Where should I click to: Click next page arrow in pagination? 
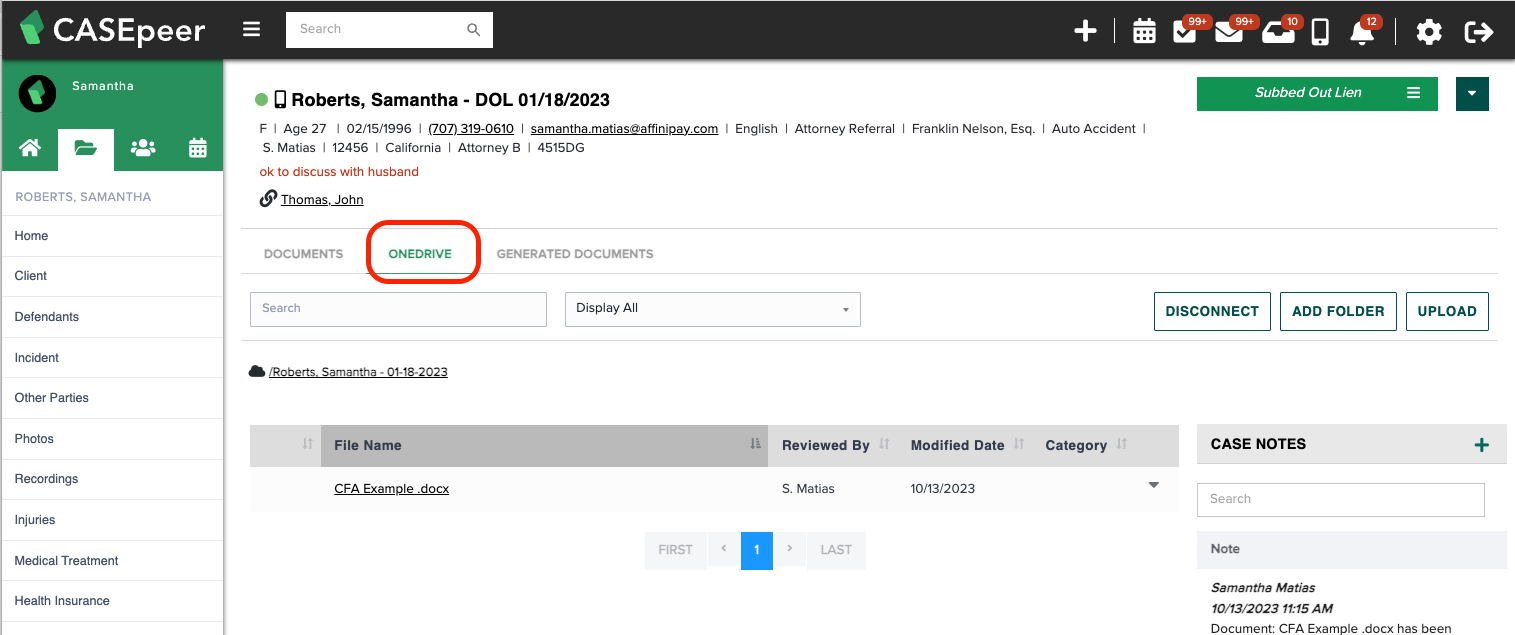point(790,549)
